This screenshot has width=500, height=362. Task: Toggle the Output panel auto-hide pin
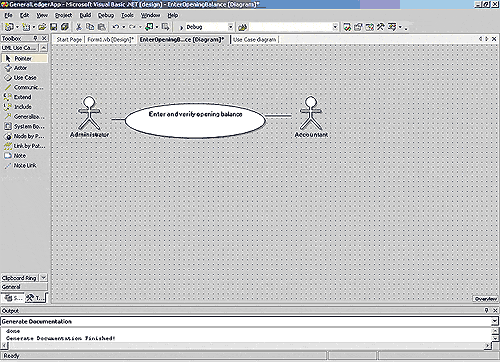(x=486, y=310)
